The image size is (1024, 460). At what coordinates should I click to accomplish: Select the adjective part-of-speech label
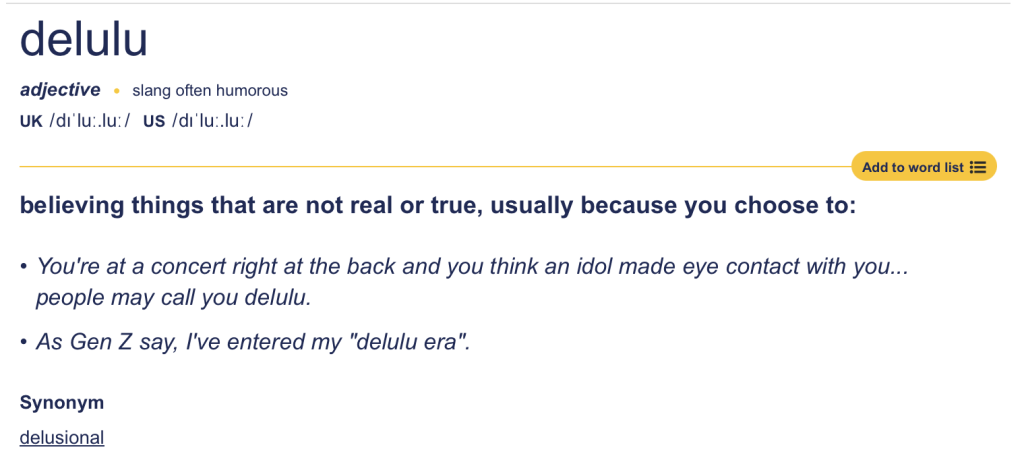tap(60, 90)
